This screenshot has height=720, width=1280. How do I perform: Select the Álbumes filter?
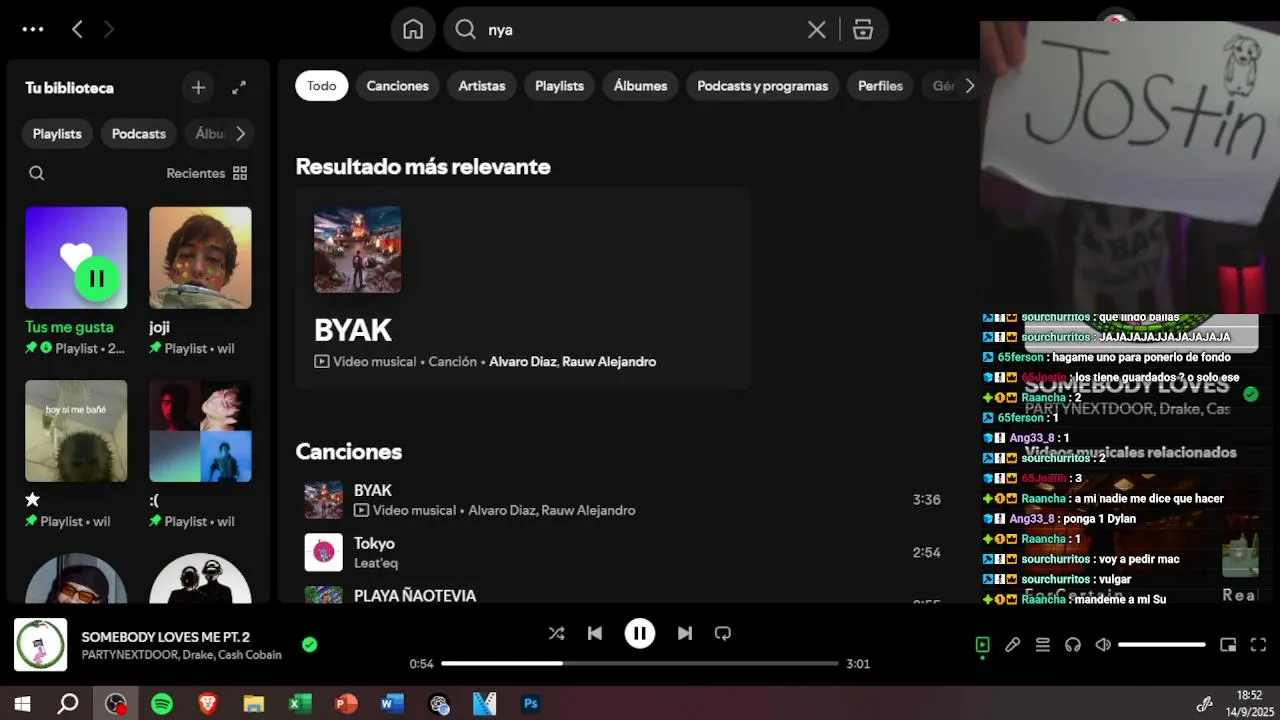(x=640, y=86)
